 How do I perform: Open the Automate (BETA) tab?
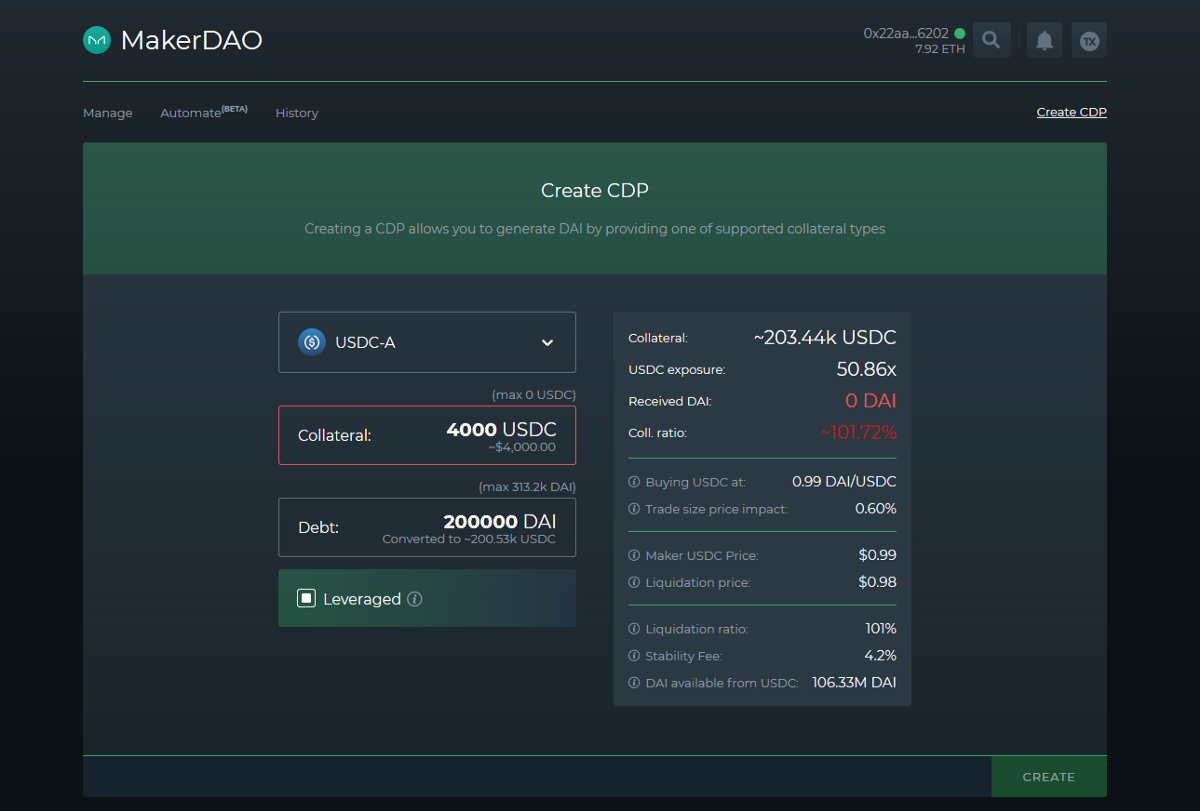(x=204, y=112)
